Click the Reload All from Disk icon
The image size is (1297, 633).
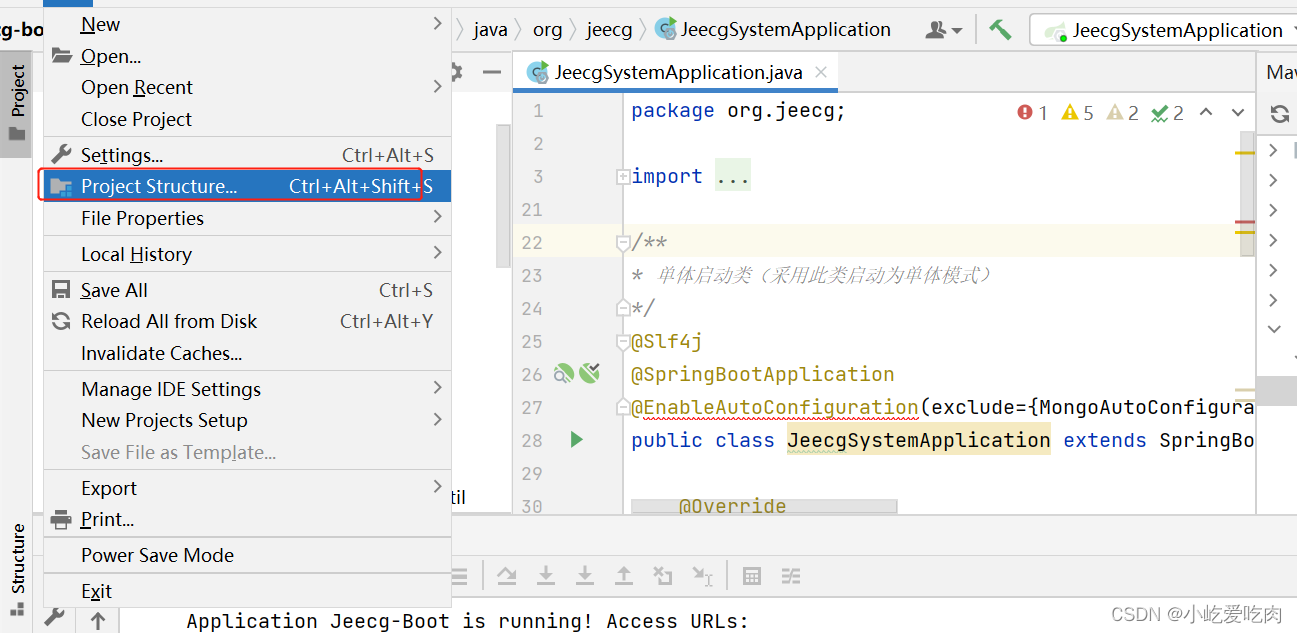point(60,321)
